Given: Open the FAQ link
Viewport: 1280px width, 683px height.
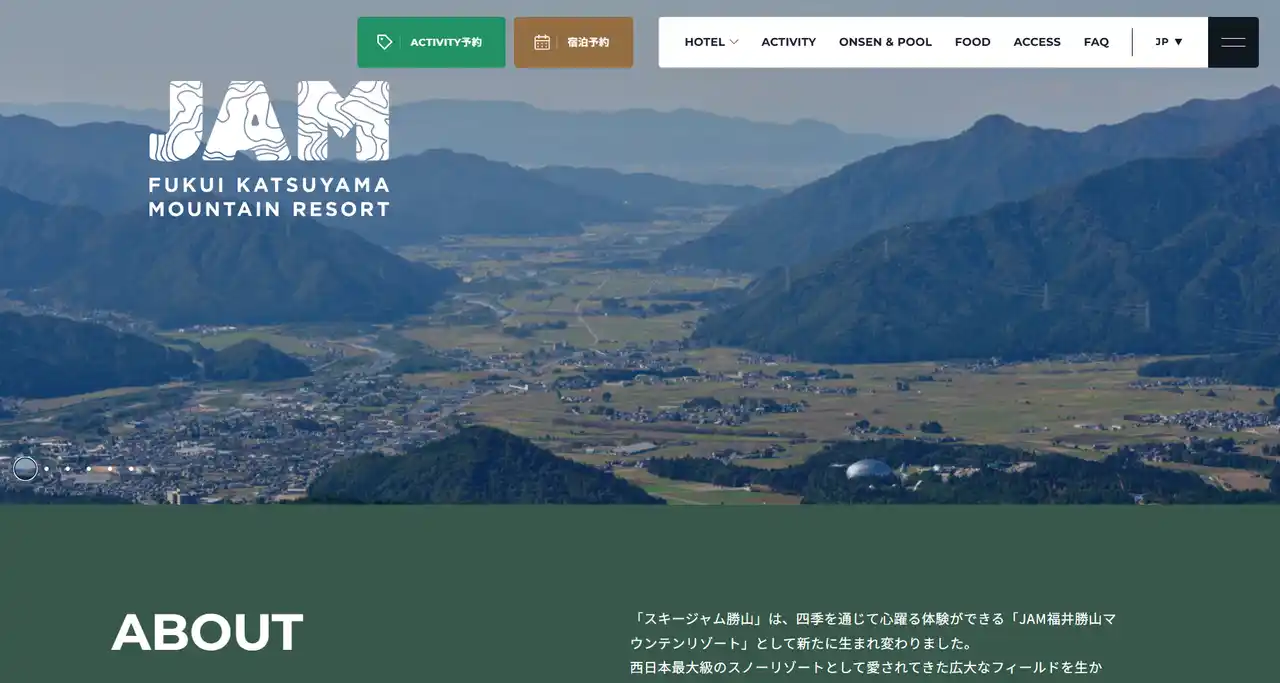Looking at the screenshot, I should point(1096,42).
